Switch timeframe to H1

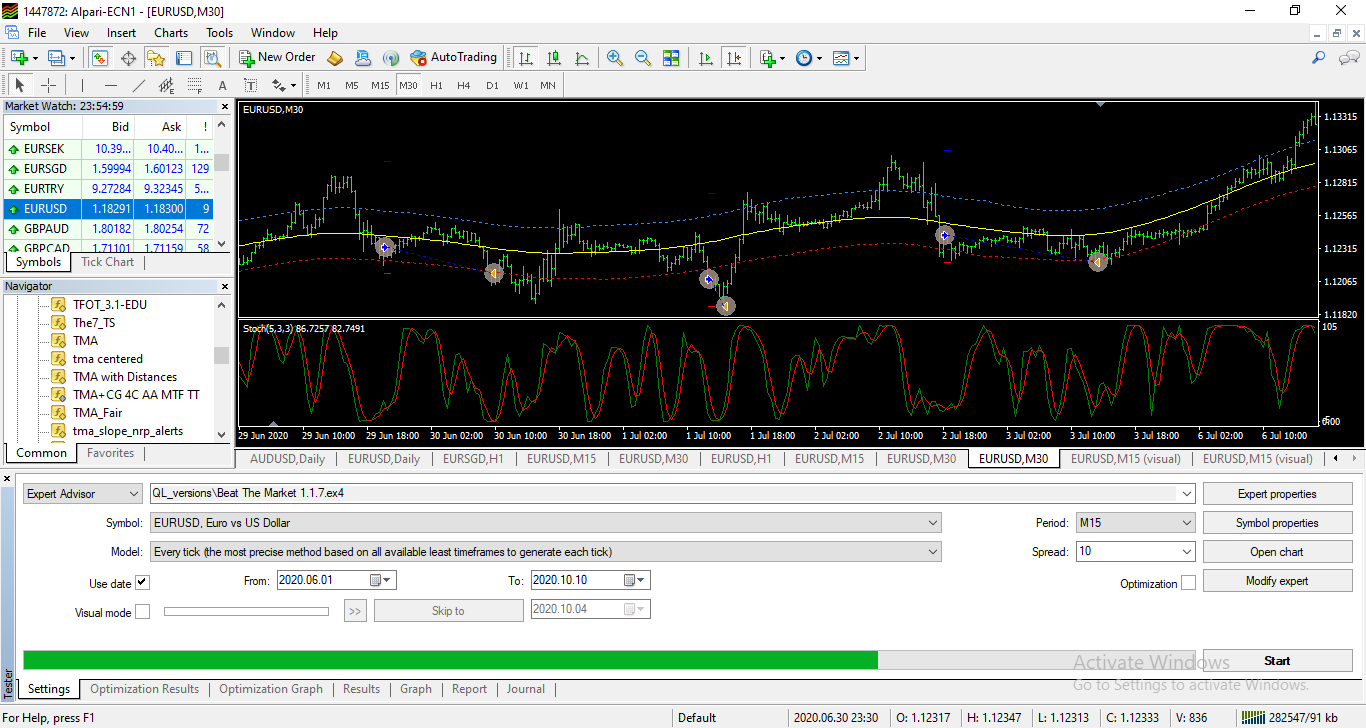[436, 85]
